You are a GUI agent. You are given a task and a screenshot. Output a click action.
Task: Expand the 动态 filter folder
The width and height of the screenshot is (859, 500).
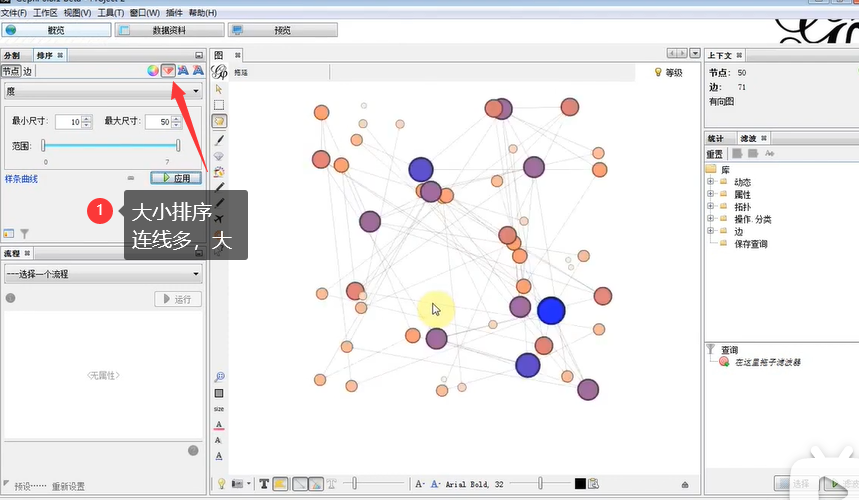tap(711, 182)
